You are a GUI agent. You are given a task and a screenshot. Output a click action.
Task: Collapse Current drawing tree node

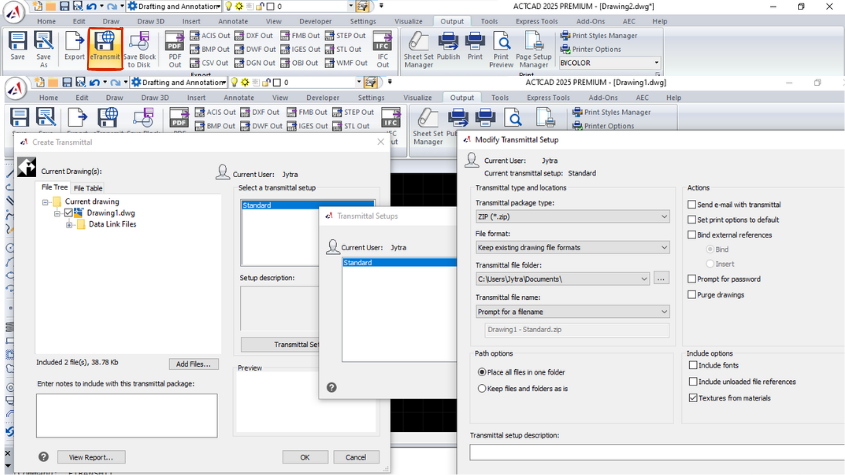[x=46, y=202]
